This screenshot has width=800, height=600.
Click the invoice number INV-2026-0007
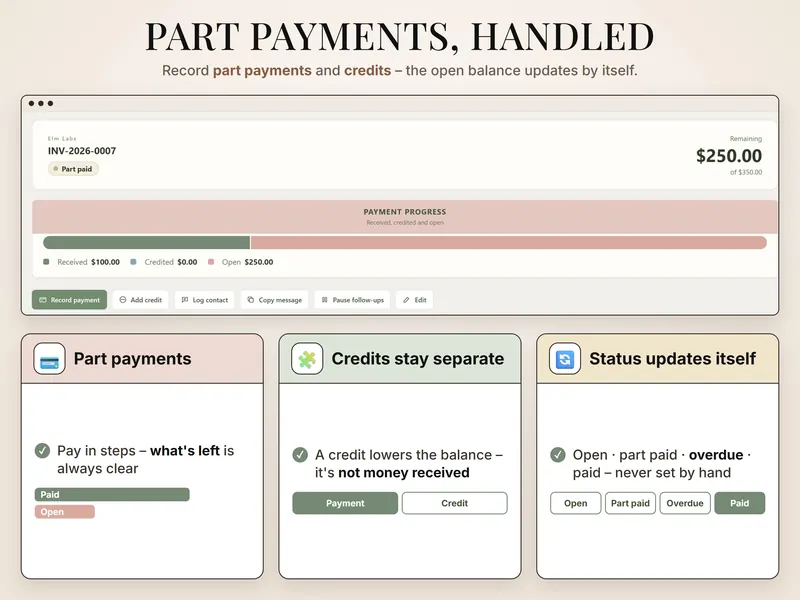82,151
